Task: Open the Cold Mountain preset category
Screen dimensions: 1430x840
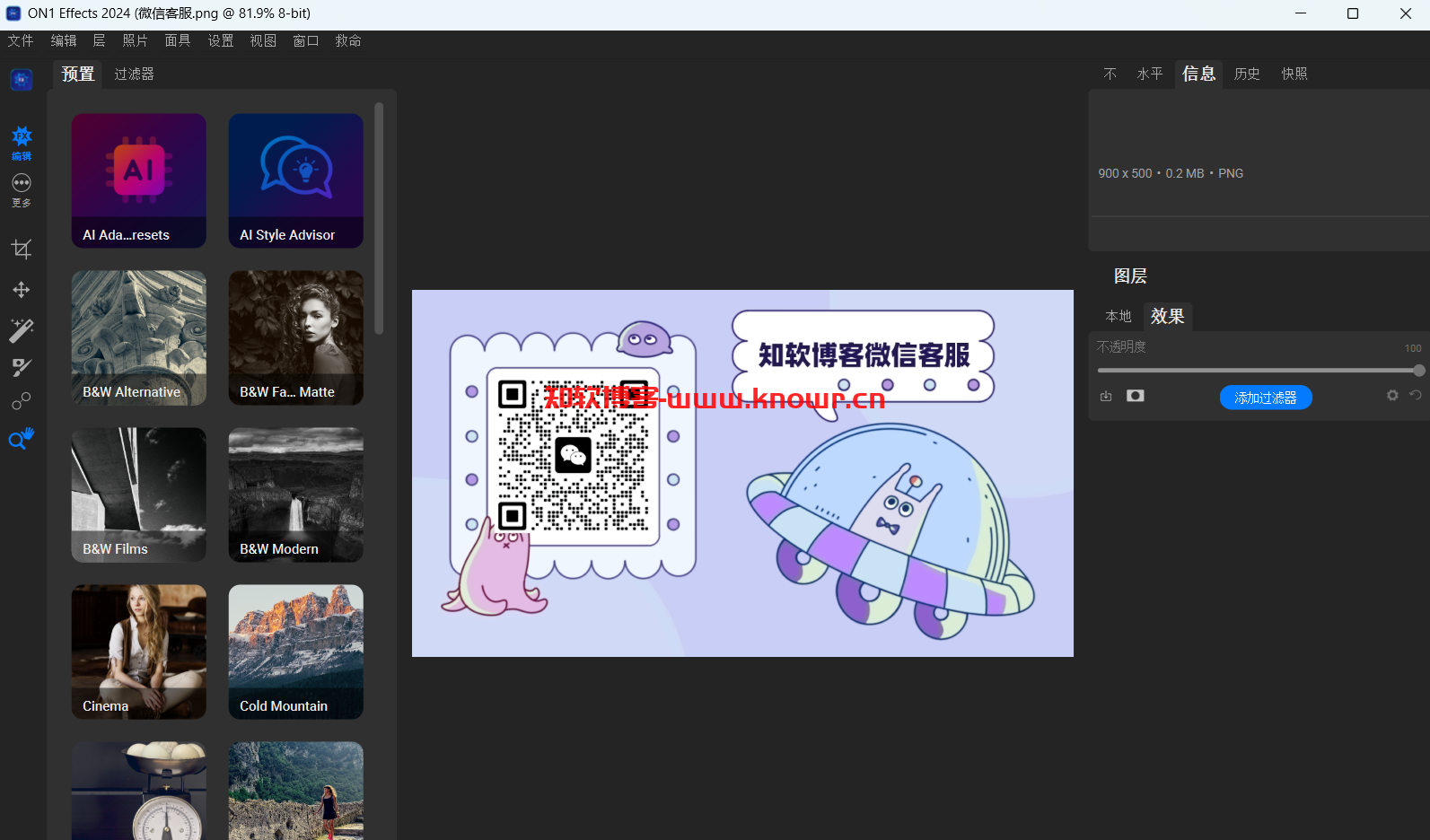Action: [x=296, y=652]
